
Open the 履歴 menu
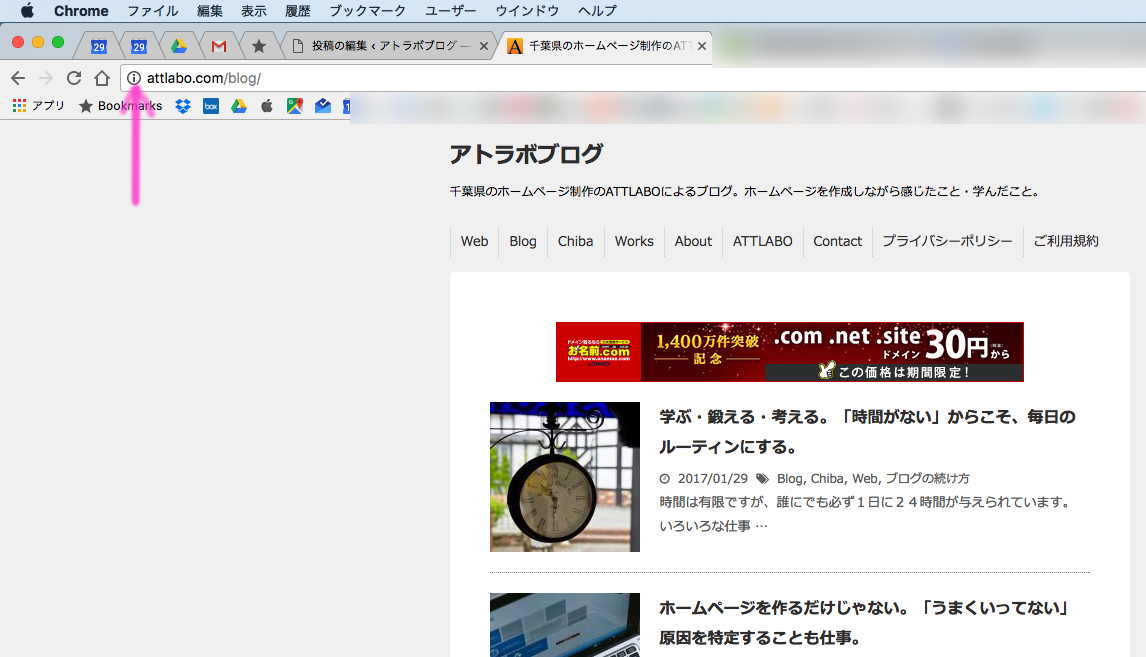(x=297, y=11)
